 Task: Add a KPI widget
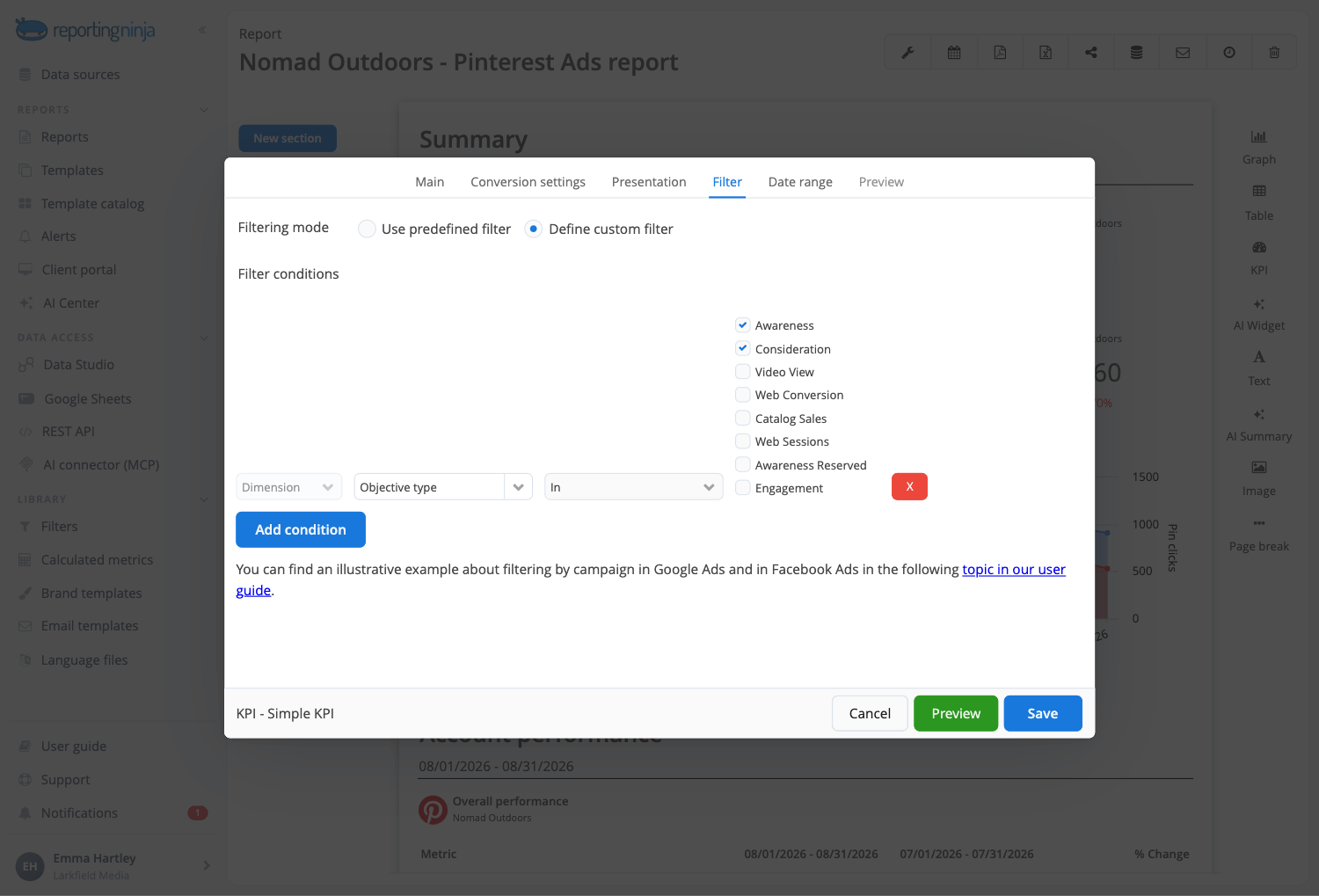click(x=1259, y=259)
